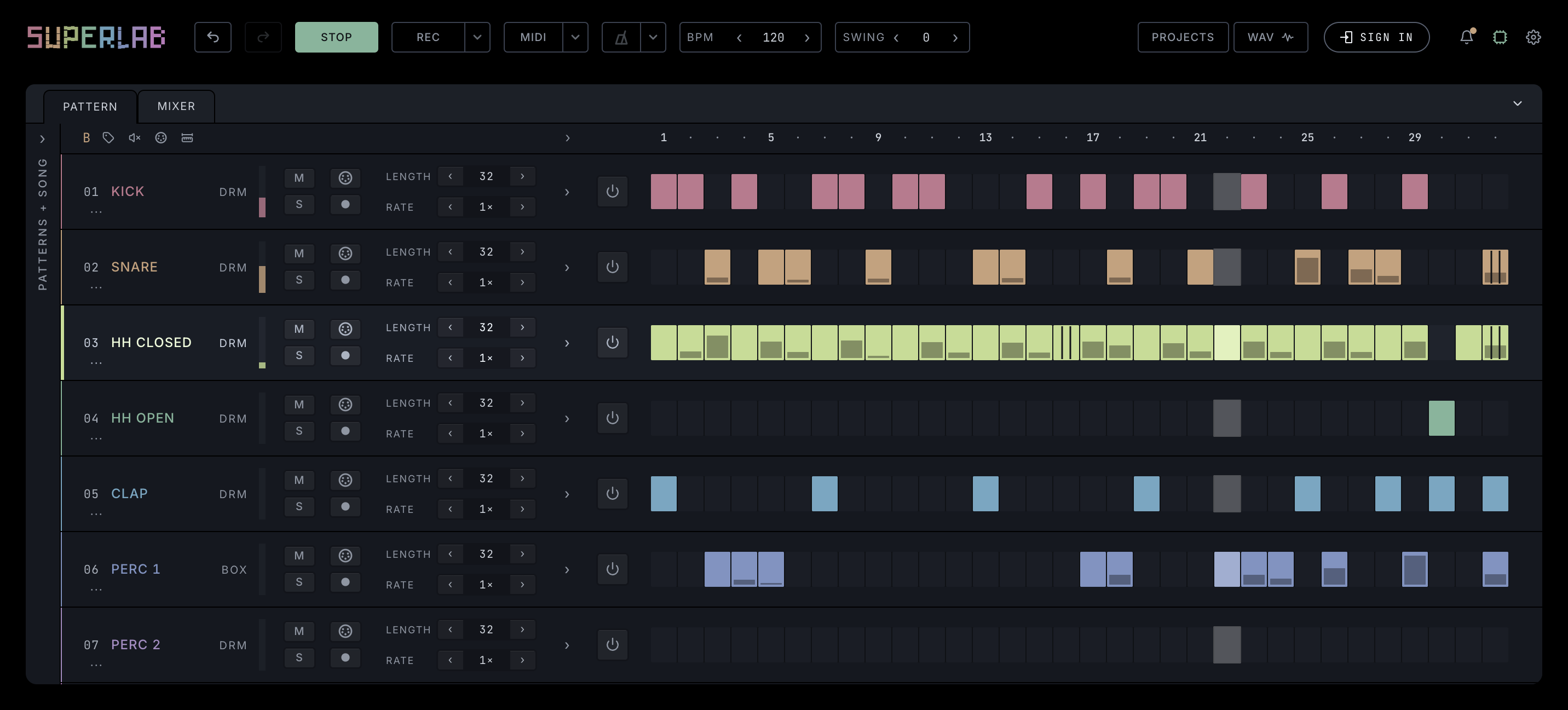Randomize the KICK track with dice icon

345,178
